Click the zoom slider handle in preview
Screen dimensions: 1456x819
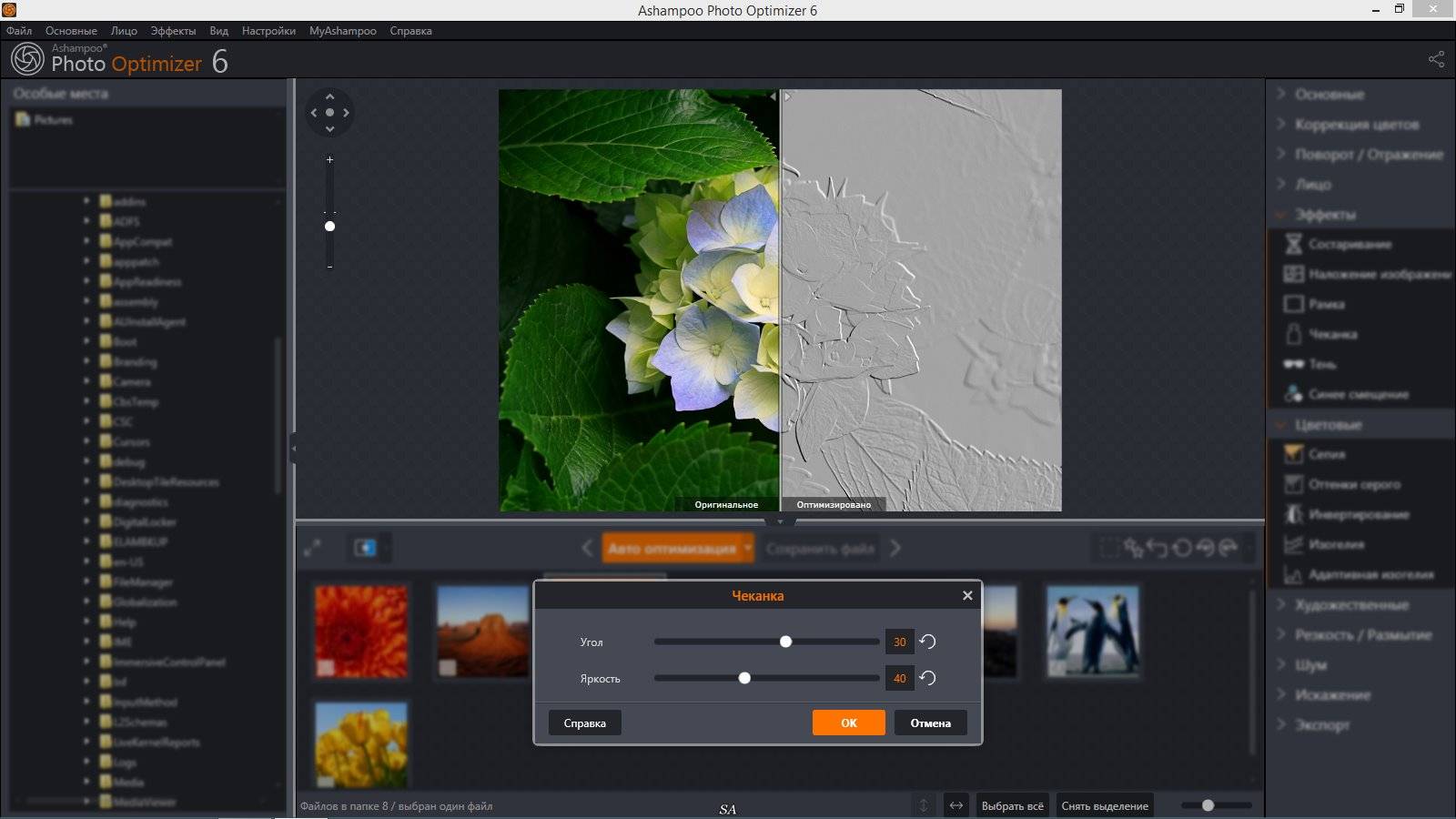329,226
